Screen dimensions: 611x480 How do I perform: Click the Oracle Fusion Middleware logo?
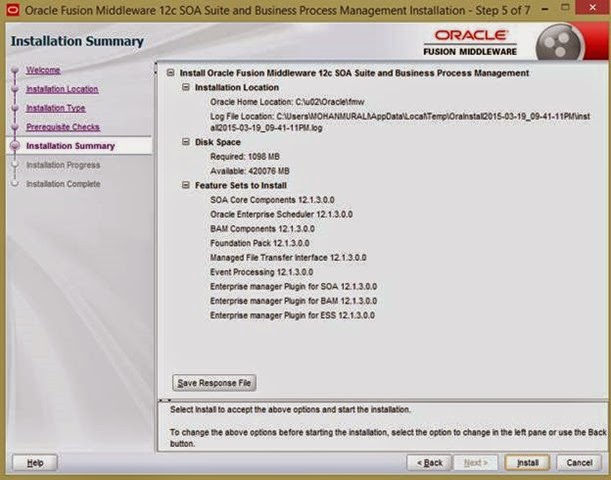click(470, 42)
